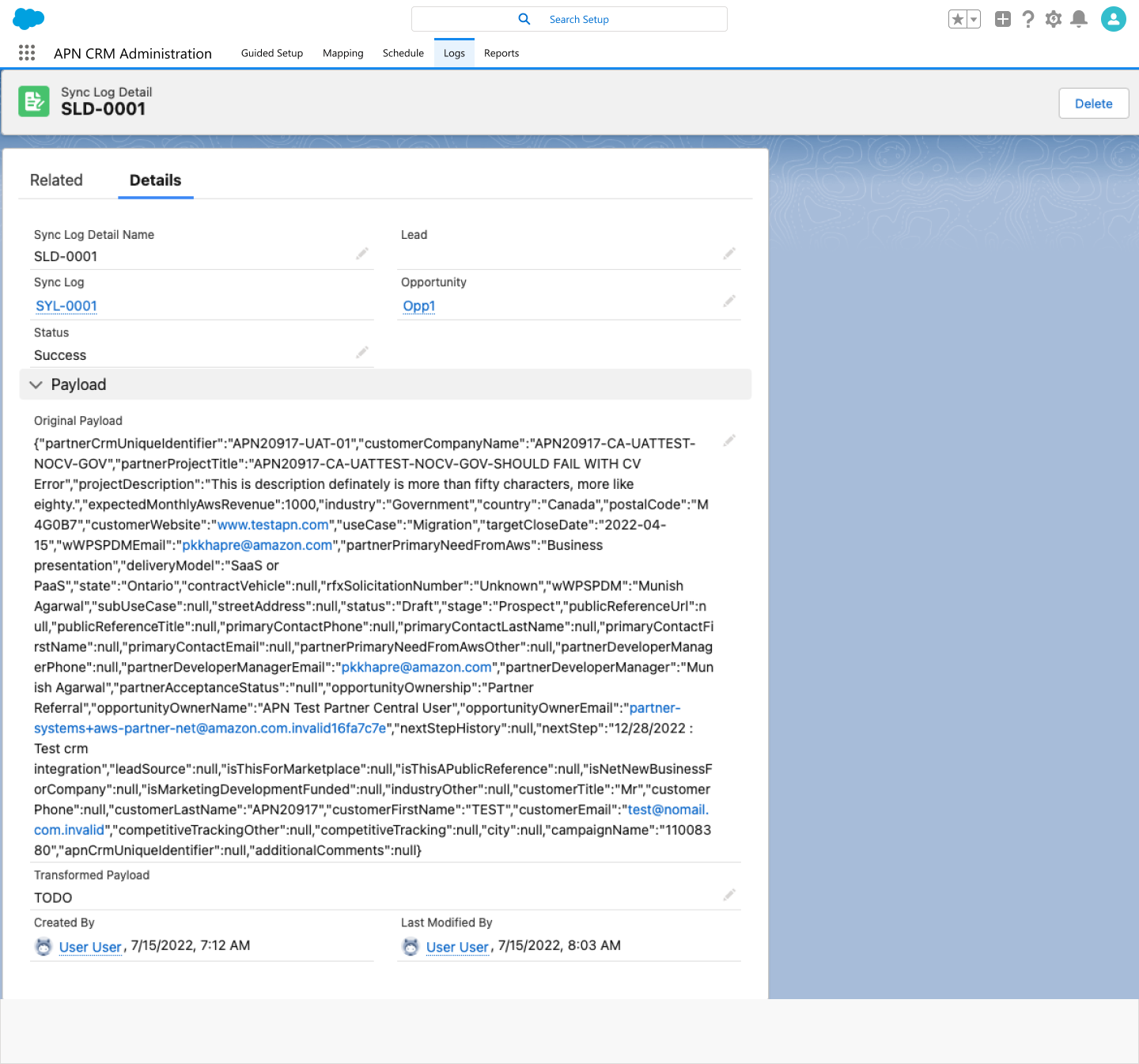Viewport: 1139px width, 1064px height.
Task: Click the partner-systems+aws-partner-net email link
Action: pyautogui.click(x=210, y=729)
